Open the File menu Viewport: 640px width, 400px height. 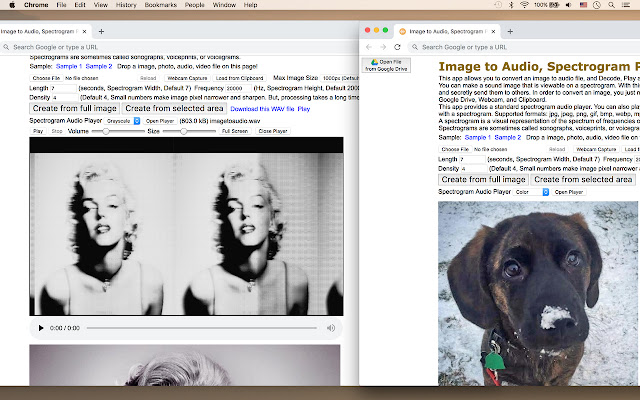(61, 5)
